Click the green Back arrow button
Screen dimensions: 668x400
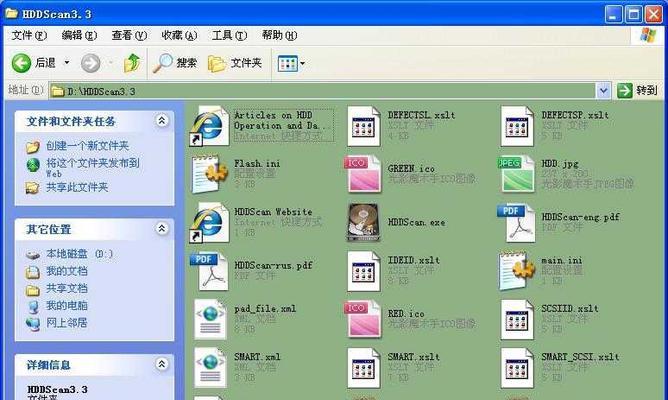pos(21,63)
